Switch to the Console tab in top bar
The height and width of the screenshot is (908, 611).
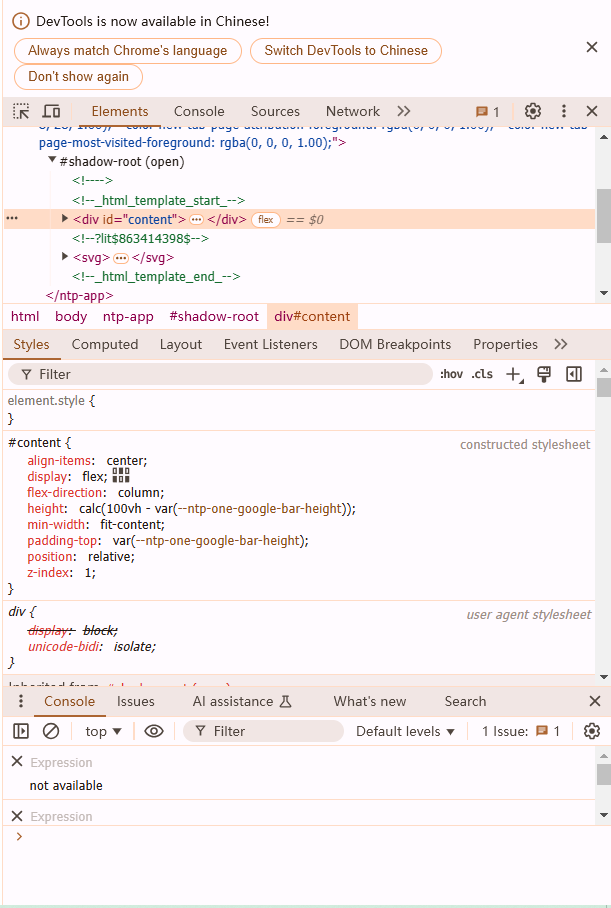pos(199,111)
